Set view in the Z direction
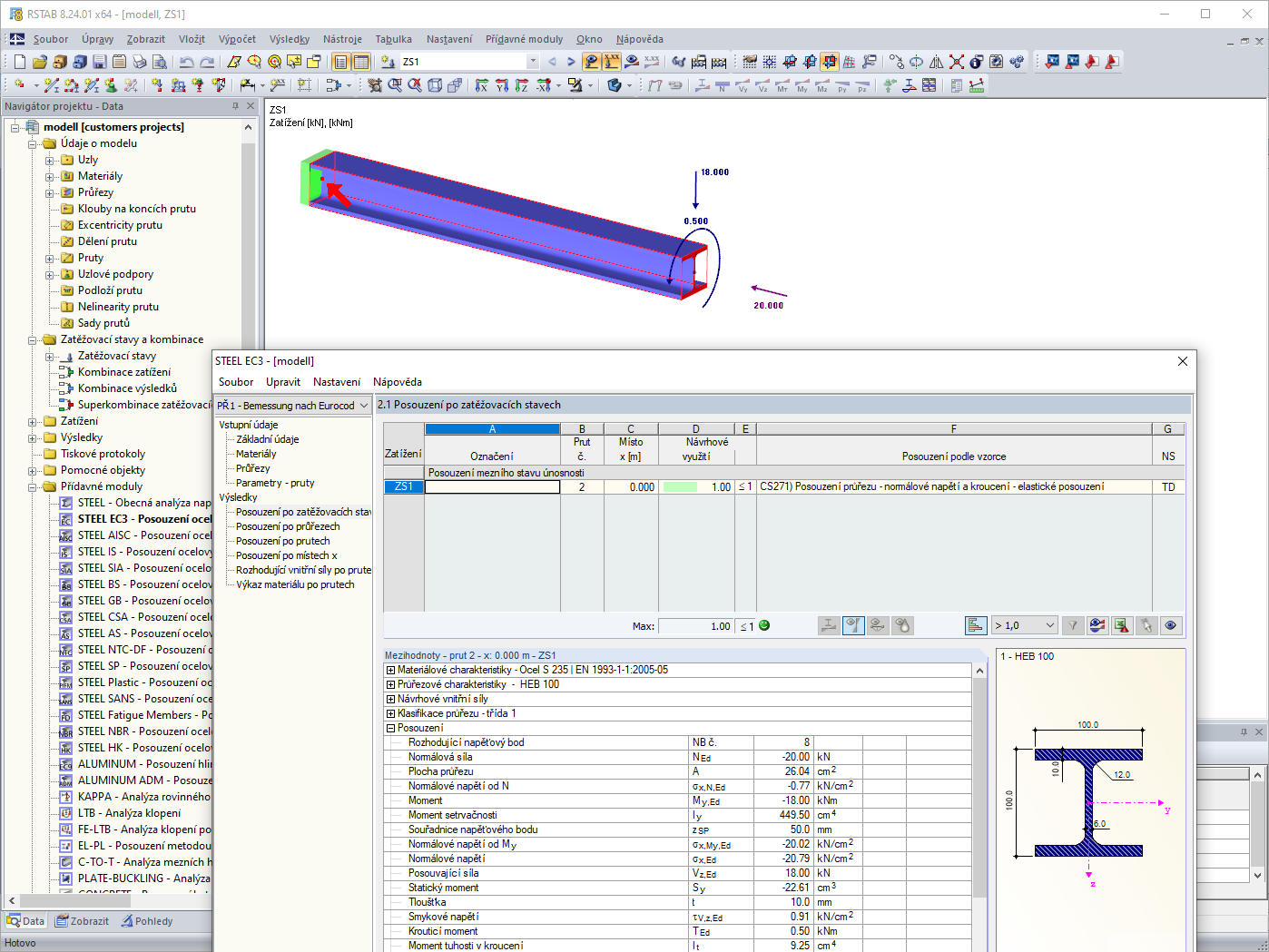Viewport: 1269px width, 952px height. (x=521, y=85)
